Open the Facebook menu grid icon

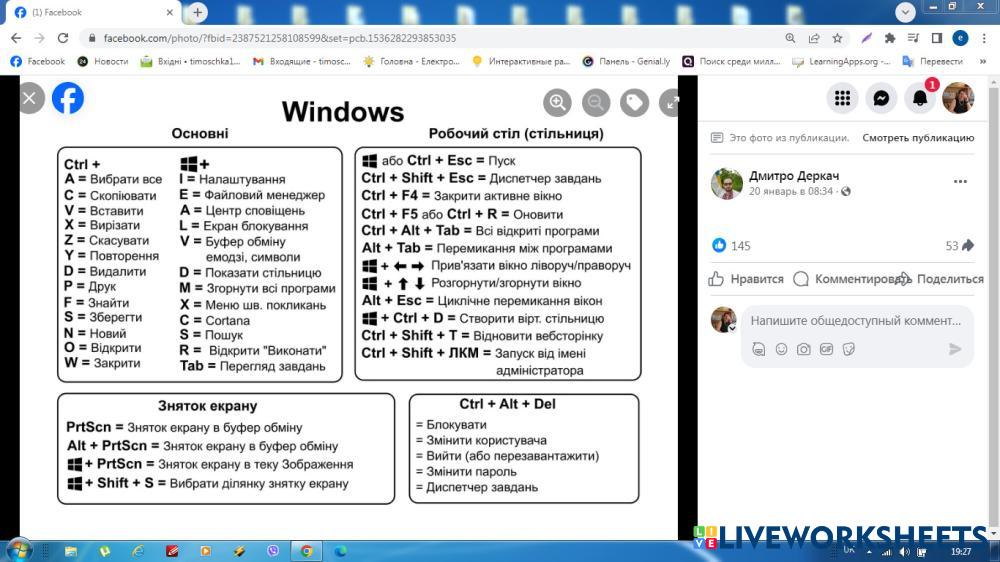click(843, 98)
